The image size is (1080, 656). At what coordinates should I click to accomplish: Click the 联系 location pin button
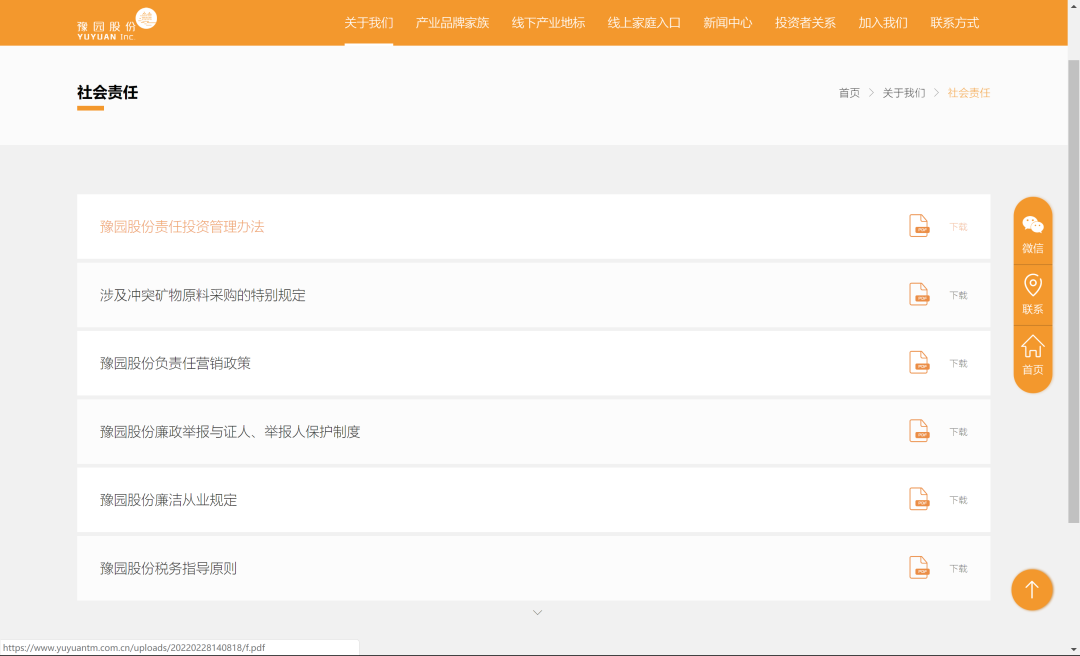1032,295
